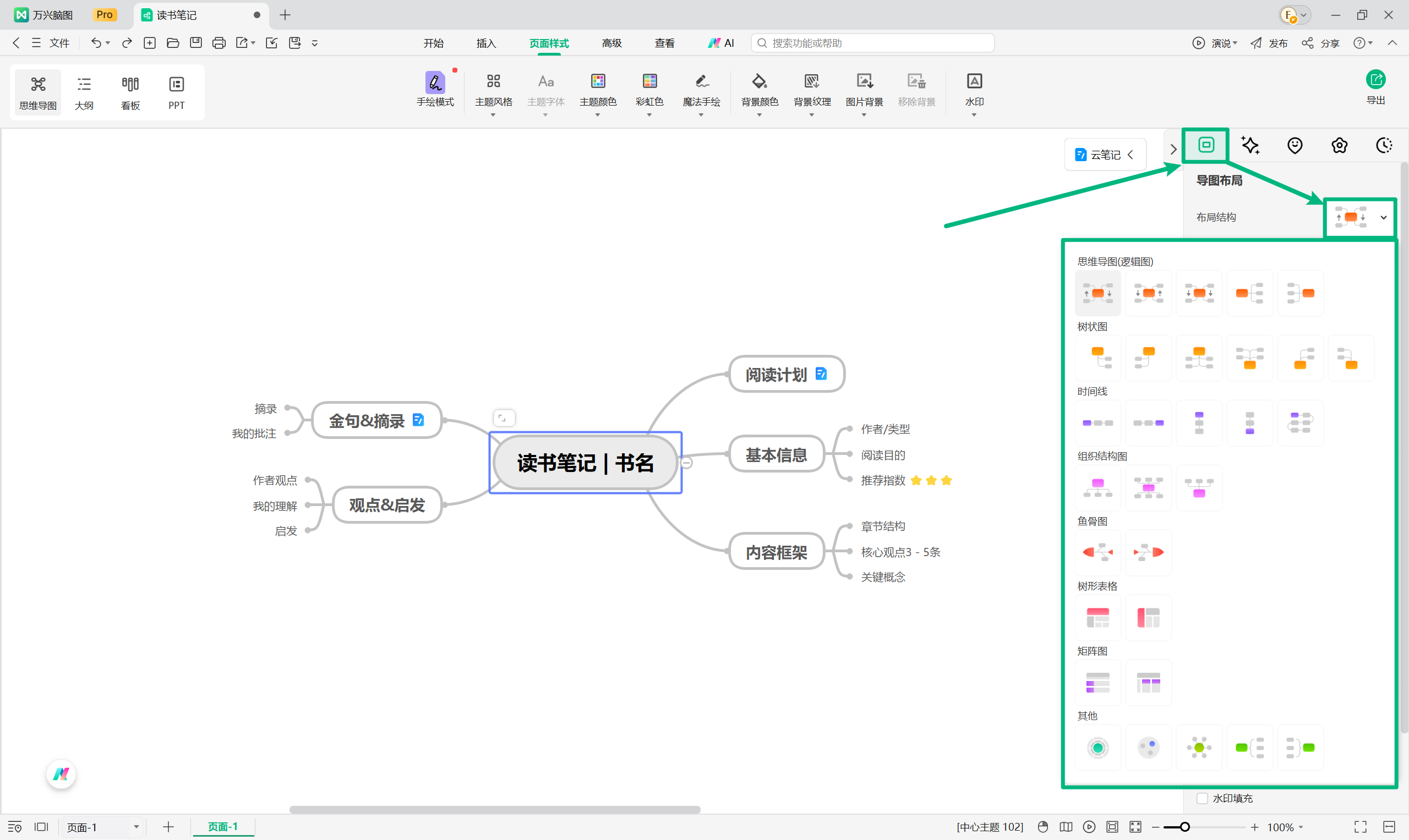Create a new document icon

tap(150, 43)
